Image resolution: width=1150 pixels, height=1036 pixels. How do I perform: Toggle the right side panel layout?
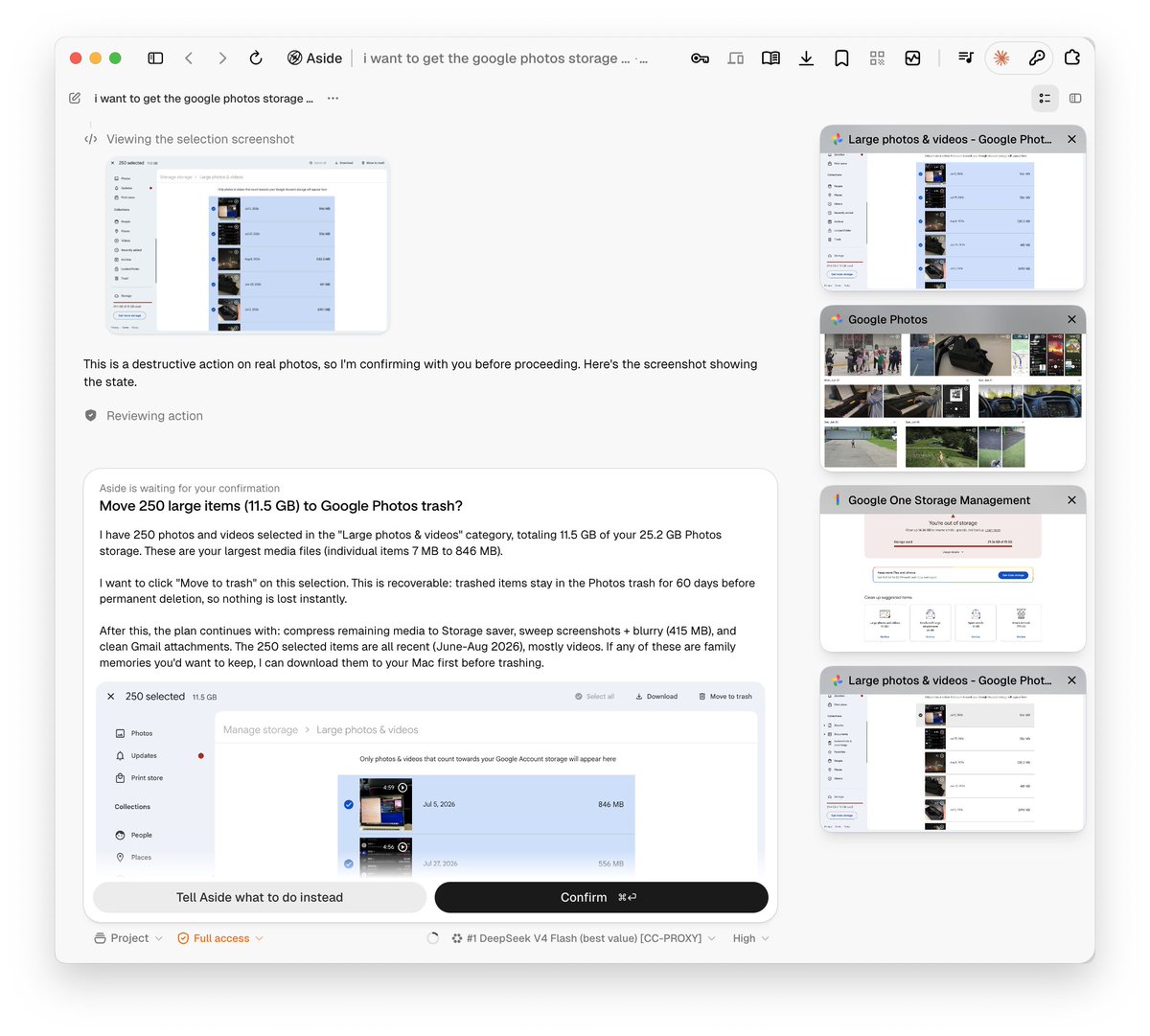tap(1075, 98)
